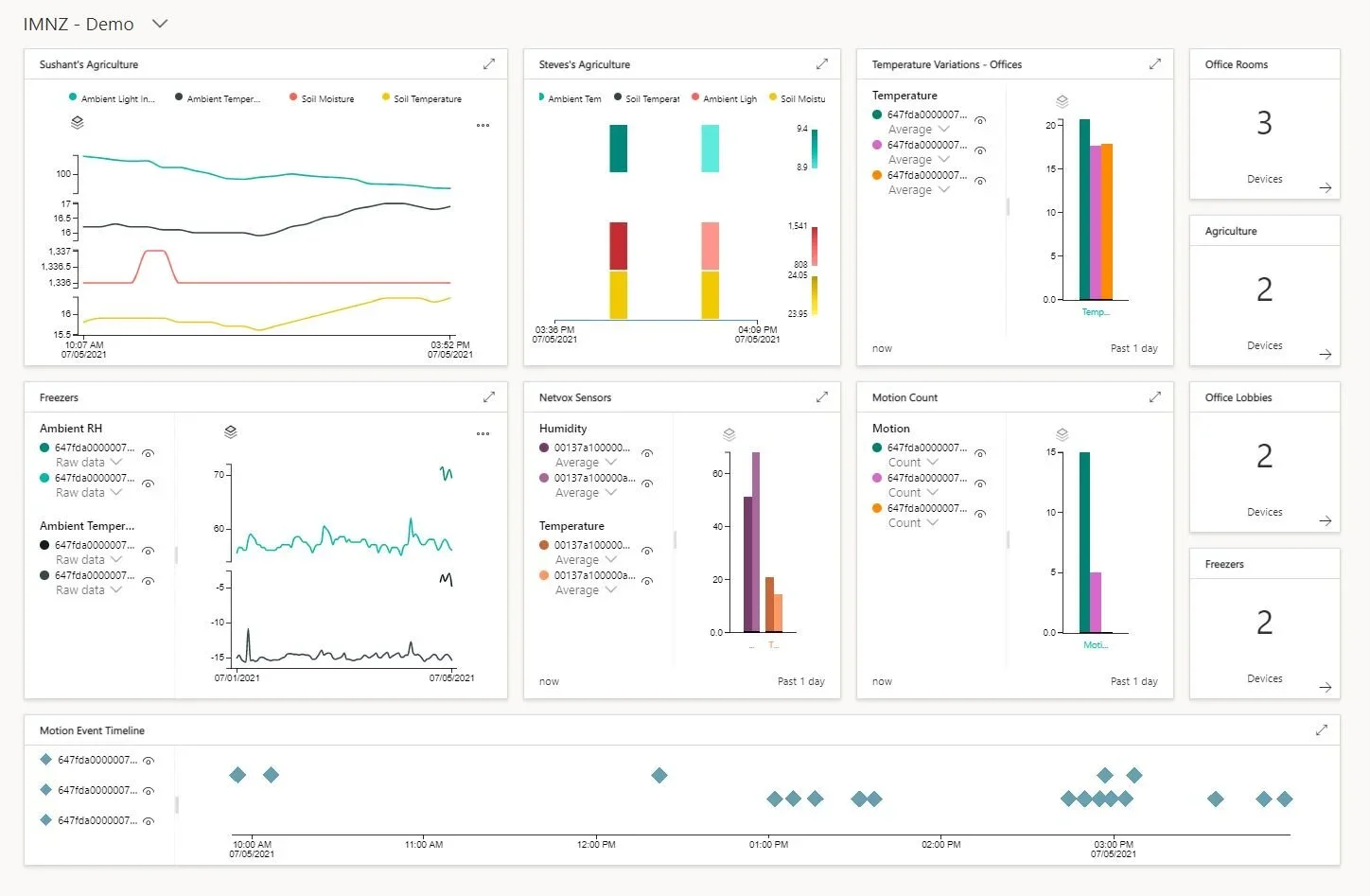Toggle Soil Temperature legend in Sushant's Agriculture

(x=422, y=98)
